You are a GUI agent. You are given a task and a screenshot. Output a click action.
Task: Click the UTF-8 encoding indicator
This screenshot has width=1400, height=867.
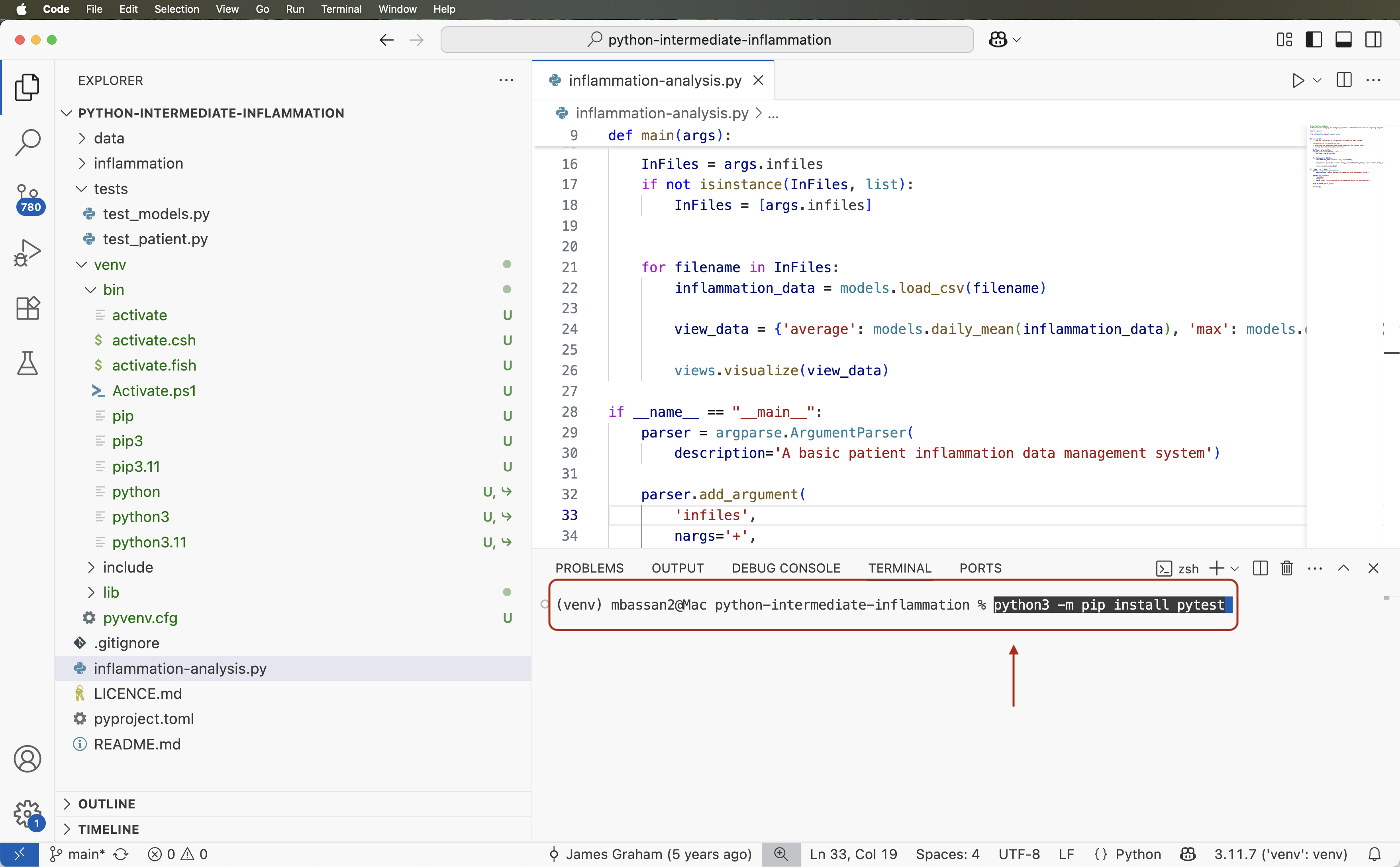click(x=1020, y=854)
